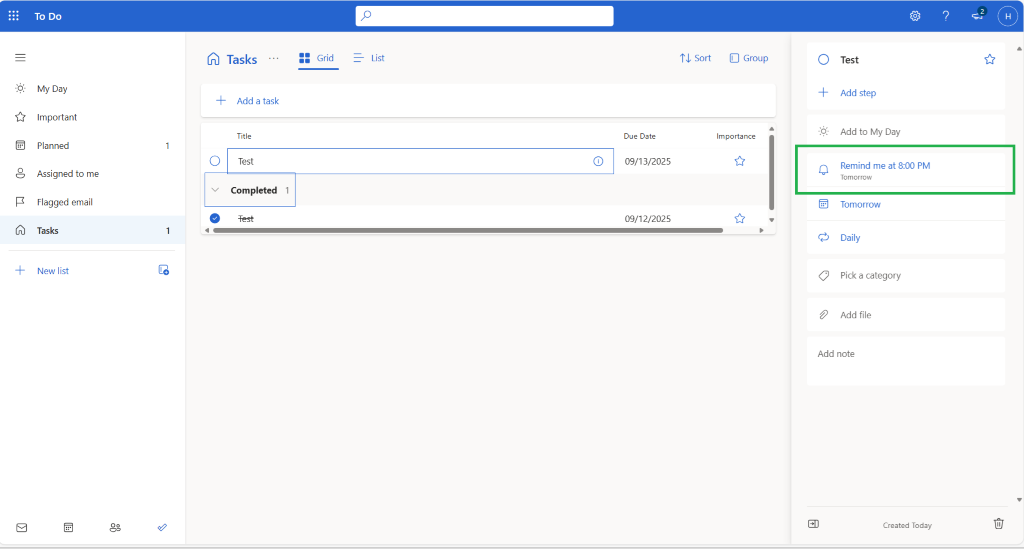Viewport: 1024px width, 549px height.
Task: Open the Help question mark icon
Action: tap(946, 16)
